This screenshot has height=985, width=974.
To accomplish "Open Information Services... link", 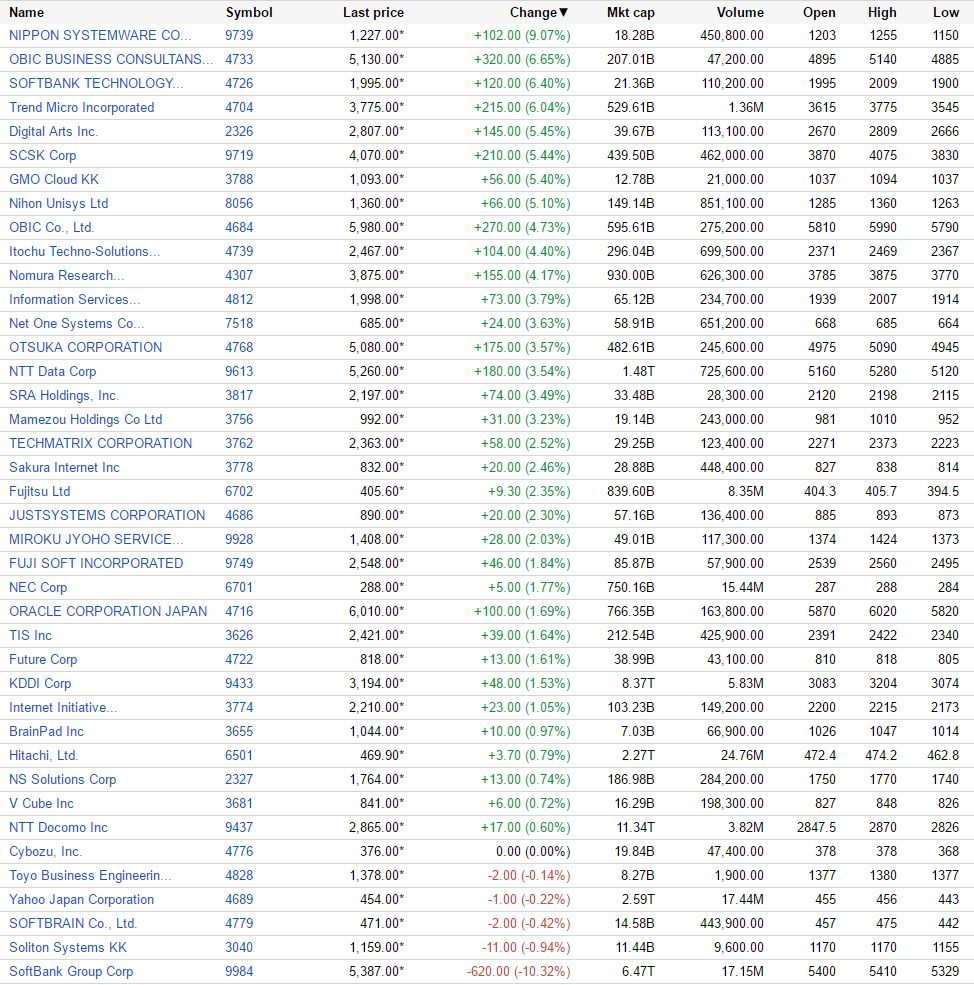I will (x=75, y=299).
